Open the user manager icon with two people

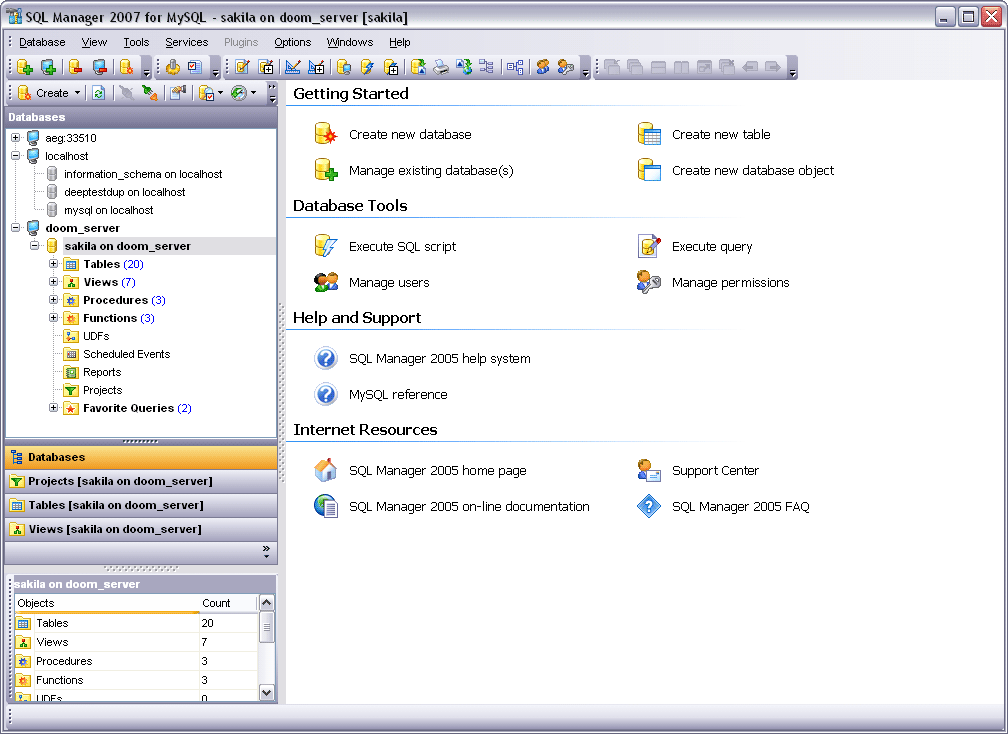[543, 67]
